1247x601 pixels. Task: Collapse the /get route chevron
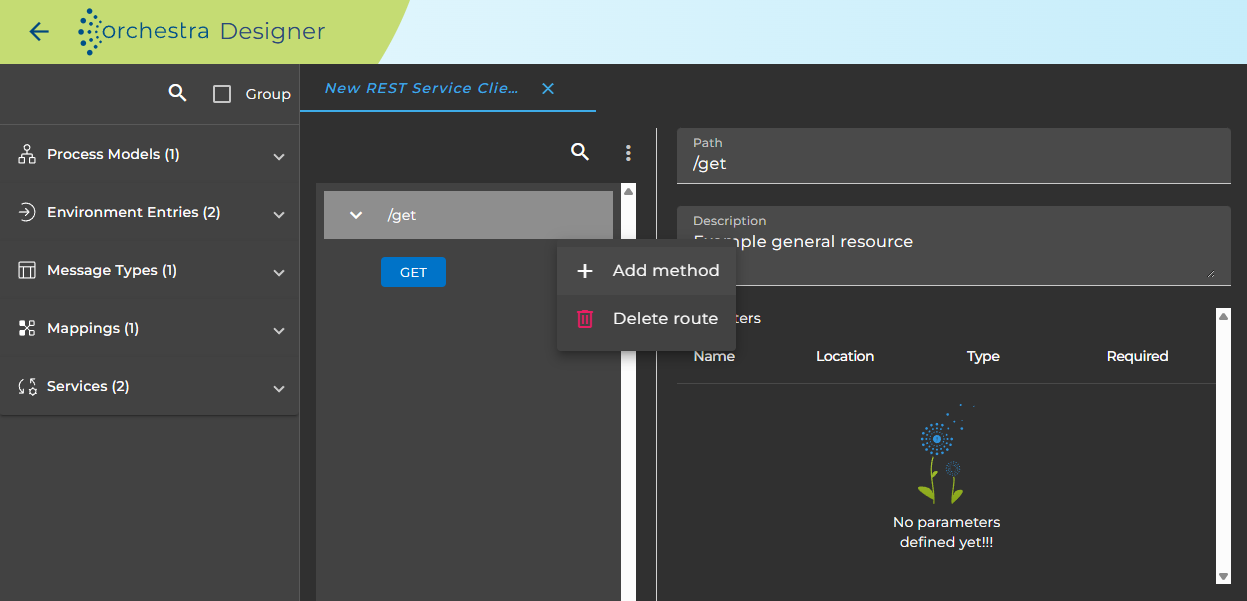click(355, 215)
